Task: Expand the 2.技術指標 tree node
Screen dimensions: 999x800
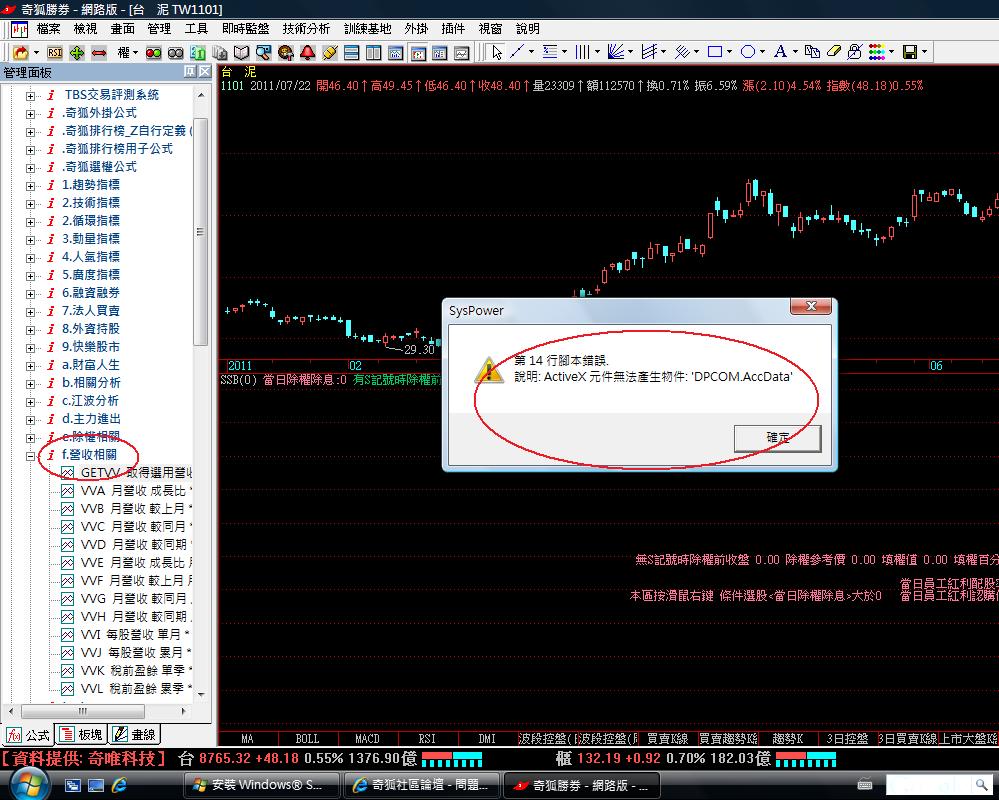Action: 31,203
